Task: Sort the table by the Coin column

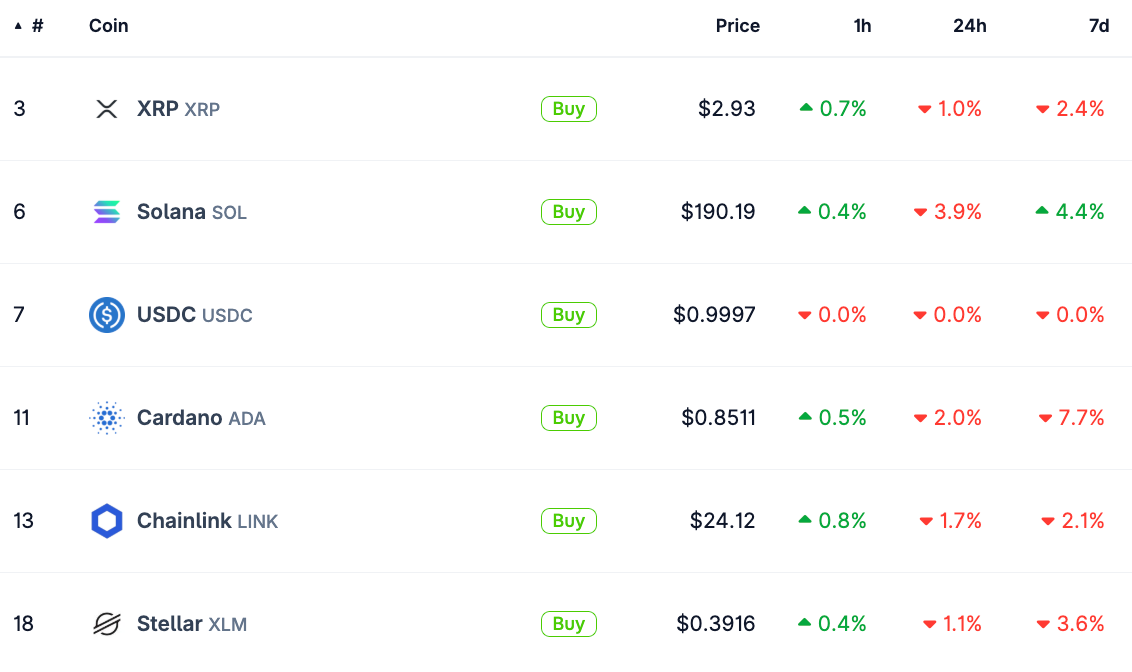Action: [x=108, y=26]
